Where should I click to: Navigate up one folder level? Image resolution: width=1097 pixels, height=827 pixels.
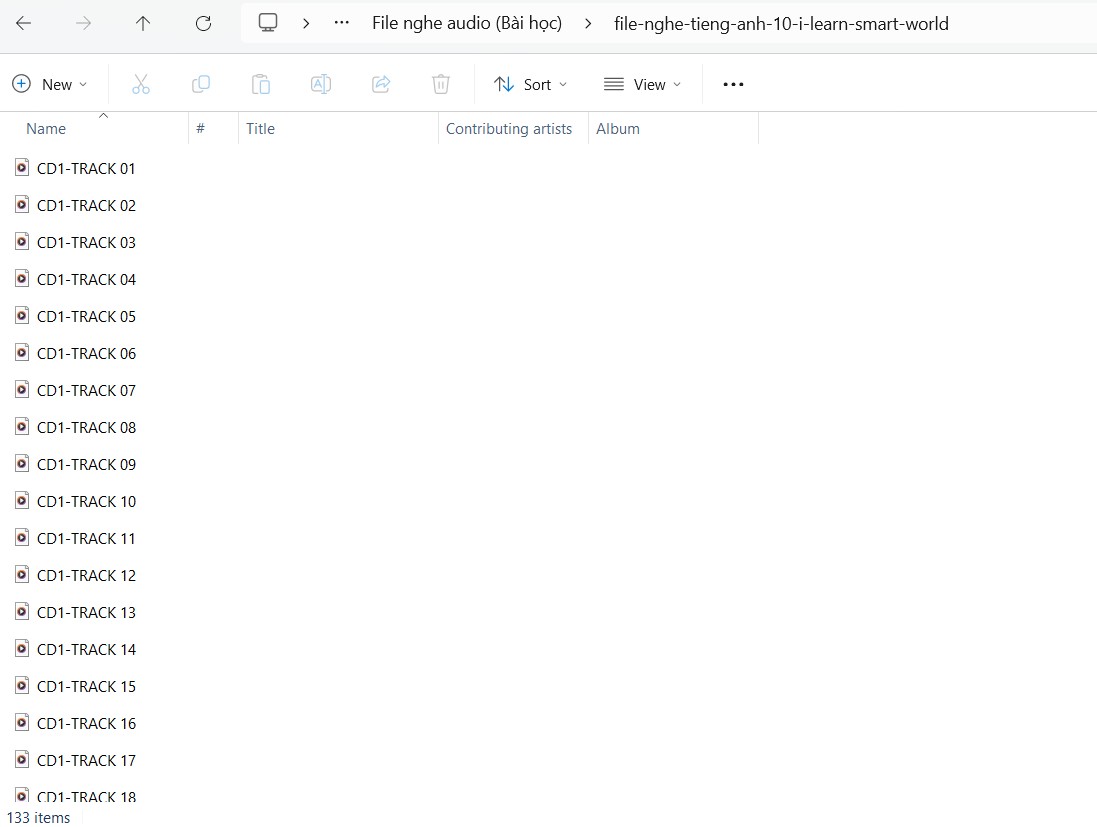143,23
